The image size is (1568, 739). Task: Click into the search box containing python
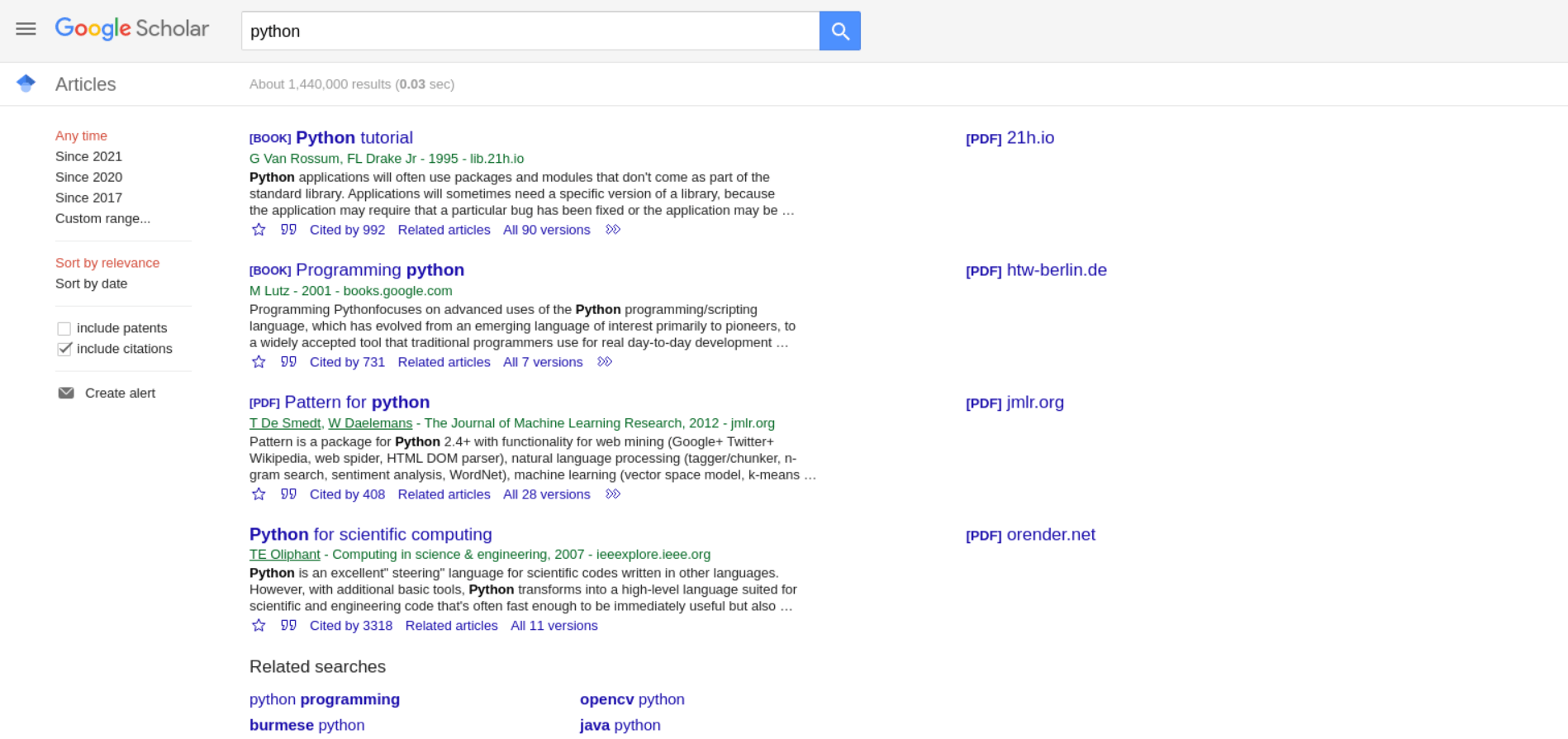(x=530, y=31)
